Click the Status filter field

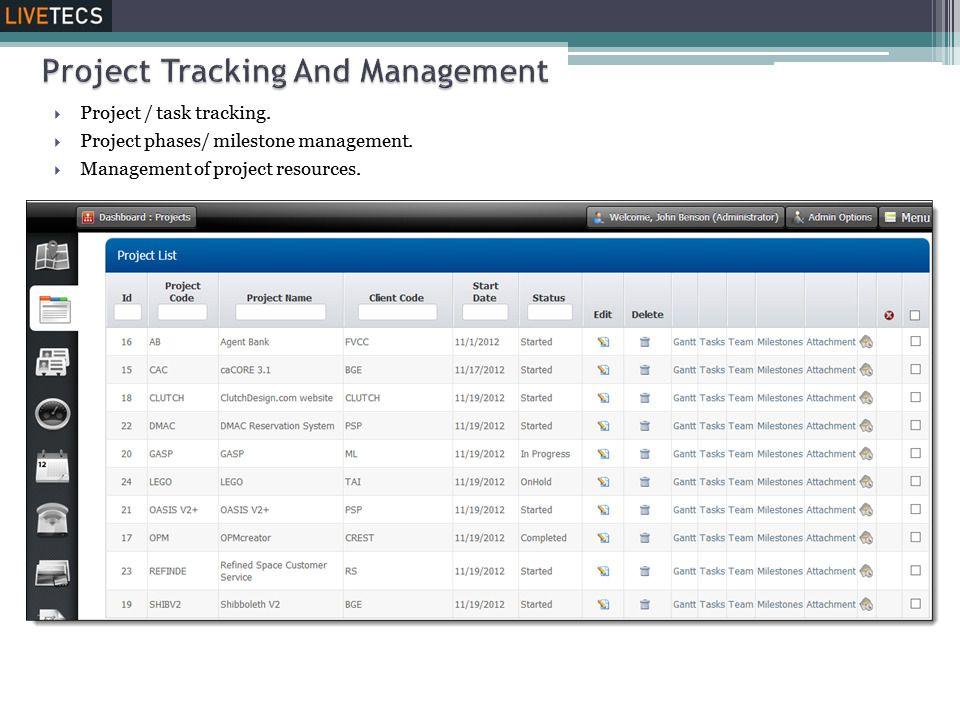pos(550,312)
